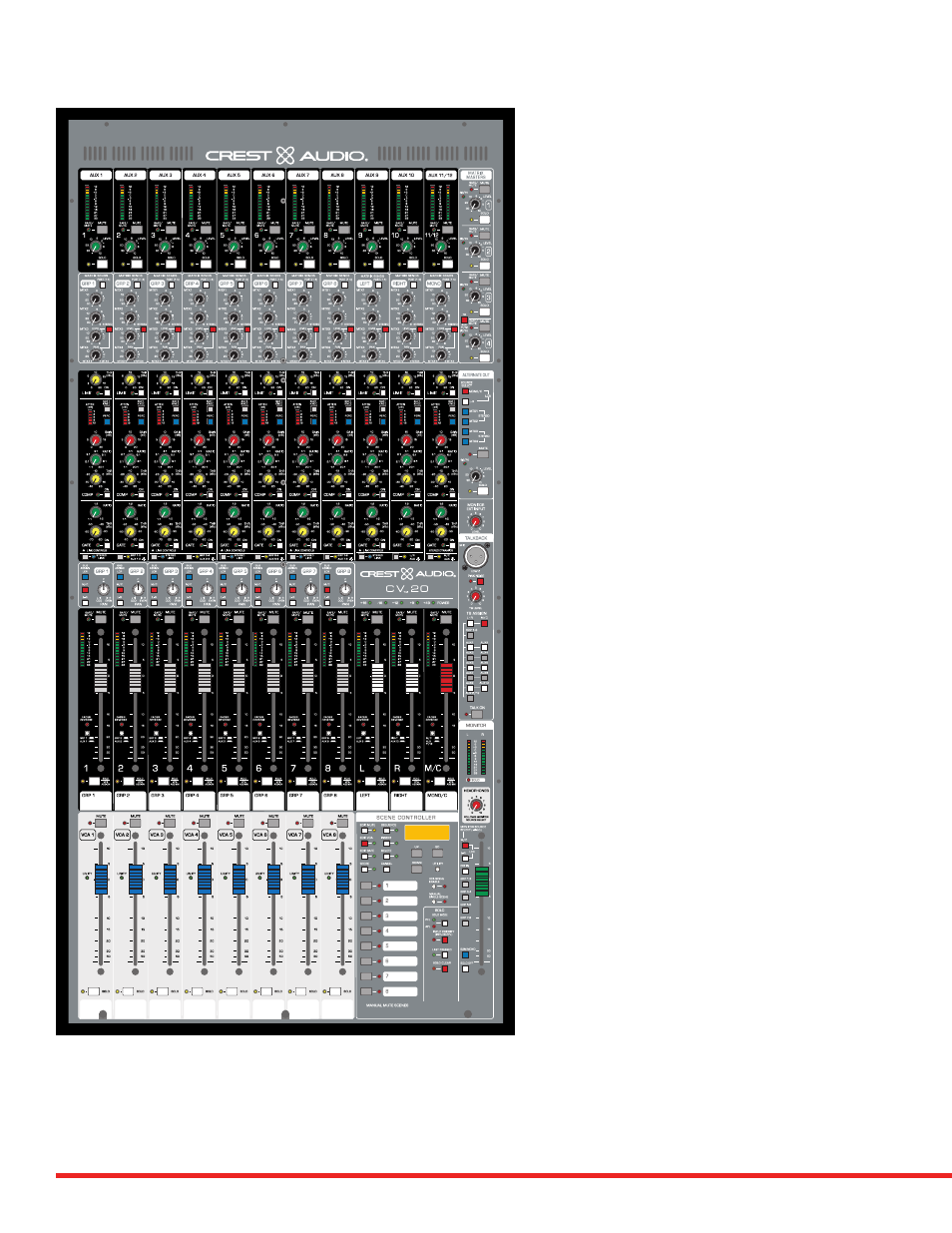Click the red solo clear button
The image size is (952, 1233).
pos(445,967)
